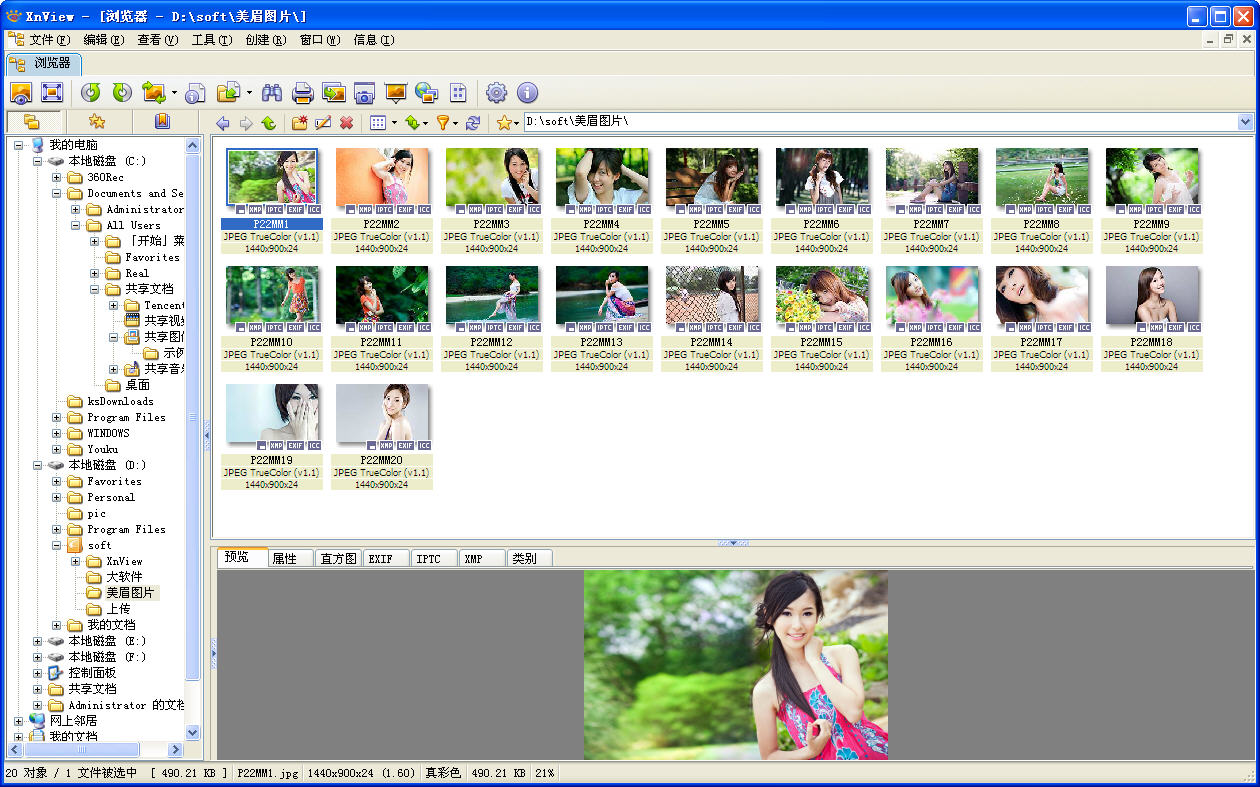Launch the screen capture tool
The image size is (1260, 787).
364,93
